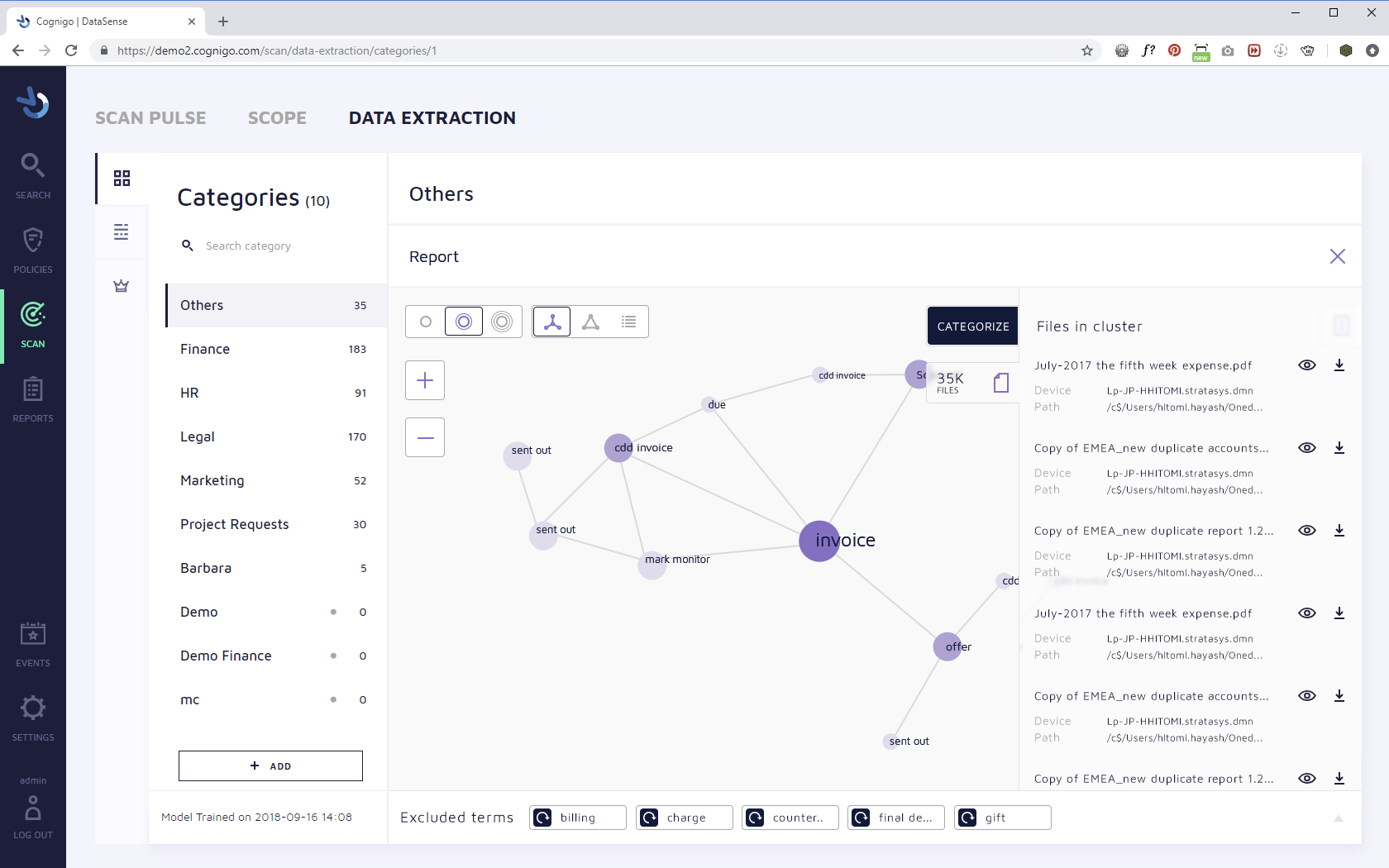Click the CATEGORIZE button

pyautogui.click(x=972, y=327)
